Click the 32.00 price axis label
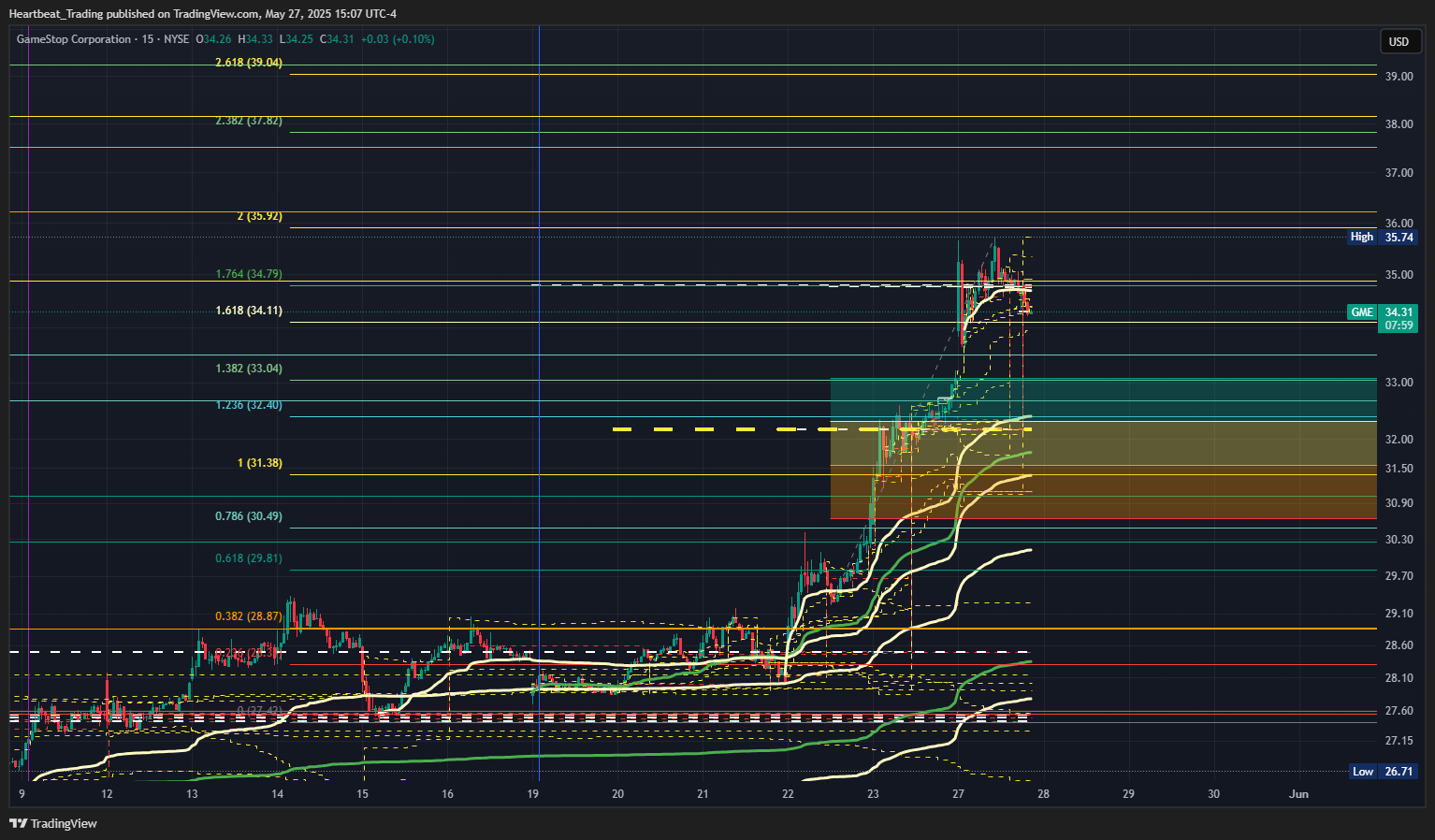1435x840 pixels. 1399,440
